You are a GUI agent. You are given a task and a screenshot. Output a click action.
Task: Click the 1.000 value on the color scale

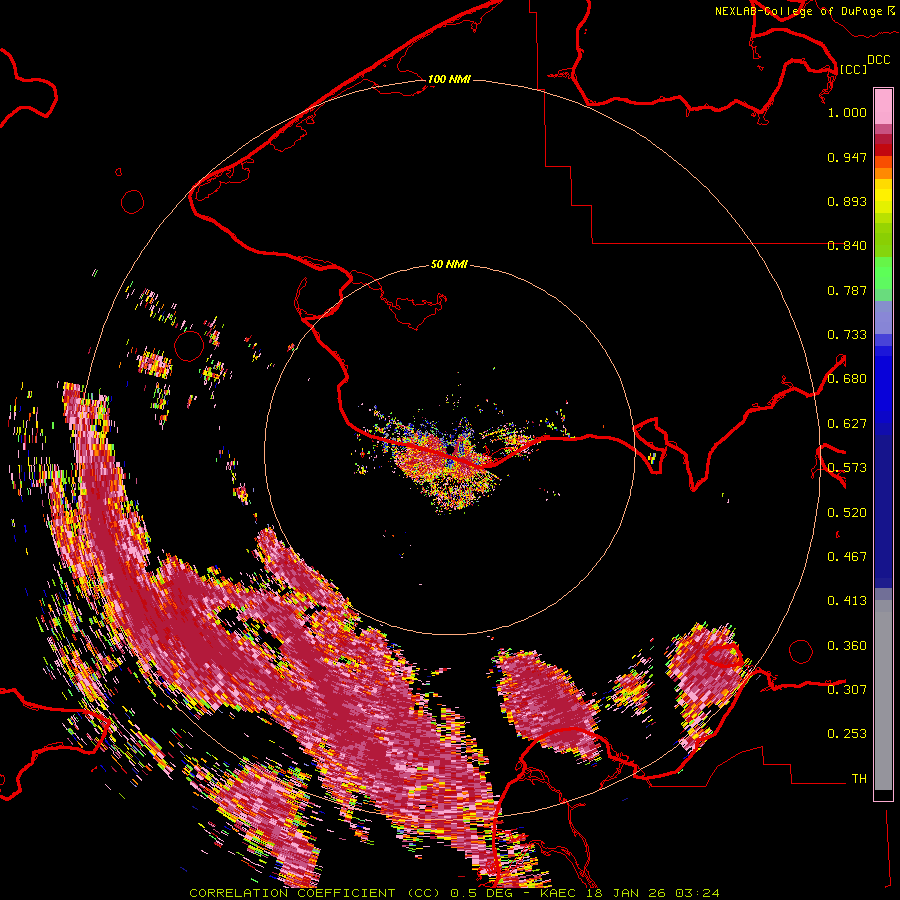(x=847, y=112)
